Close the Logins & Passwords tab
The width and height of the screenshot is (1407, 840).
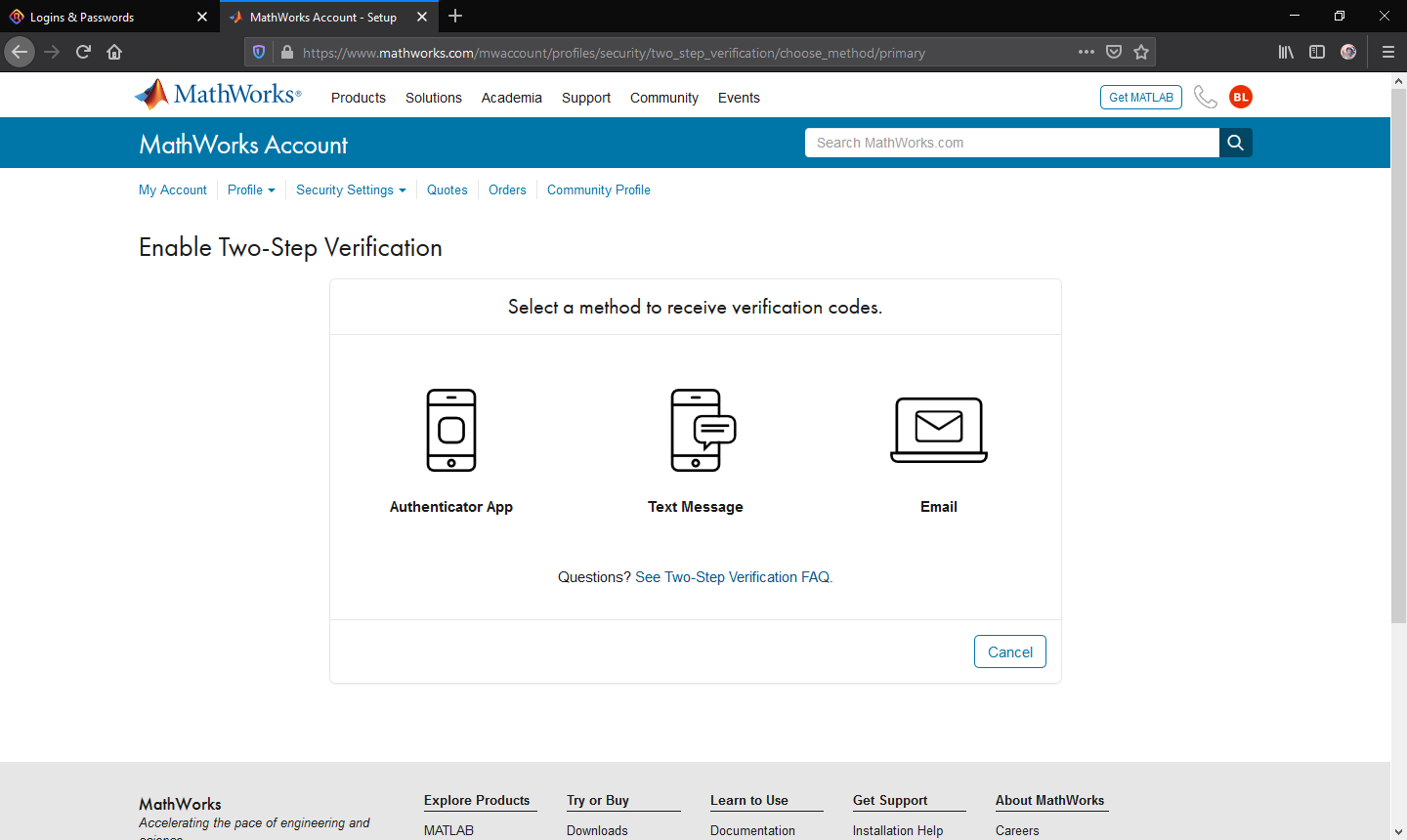click(x=202, y=17)
